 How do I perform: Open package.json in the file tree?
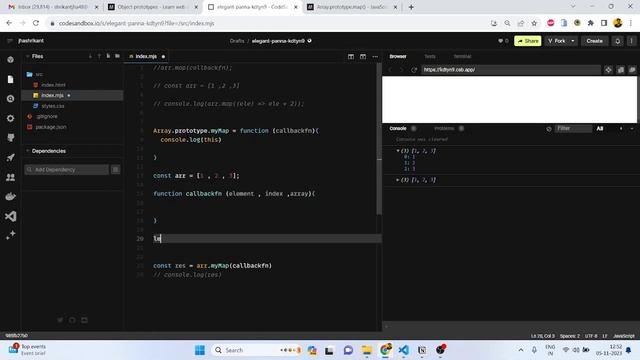(x=51, y=127)
